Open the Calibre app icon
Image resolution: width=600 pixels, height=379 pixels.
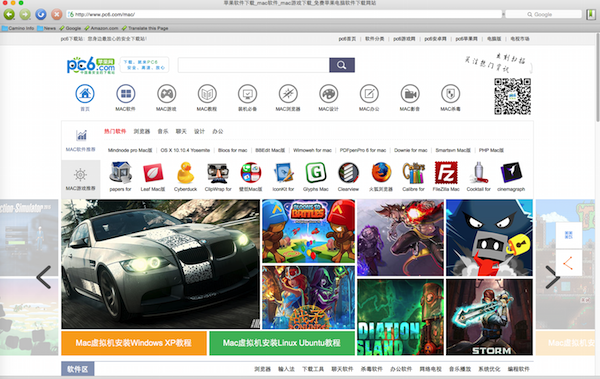click(x=414, y=173)
